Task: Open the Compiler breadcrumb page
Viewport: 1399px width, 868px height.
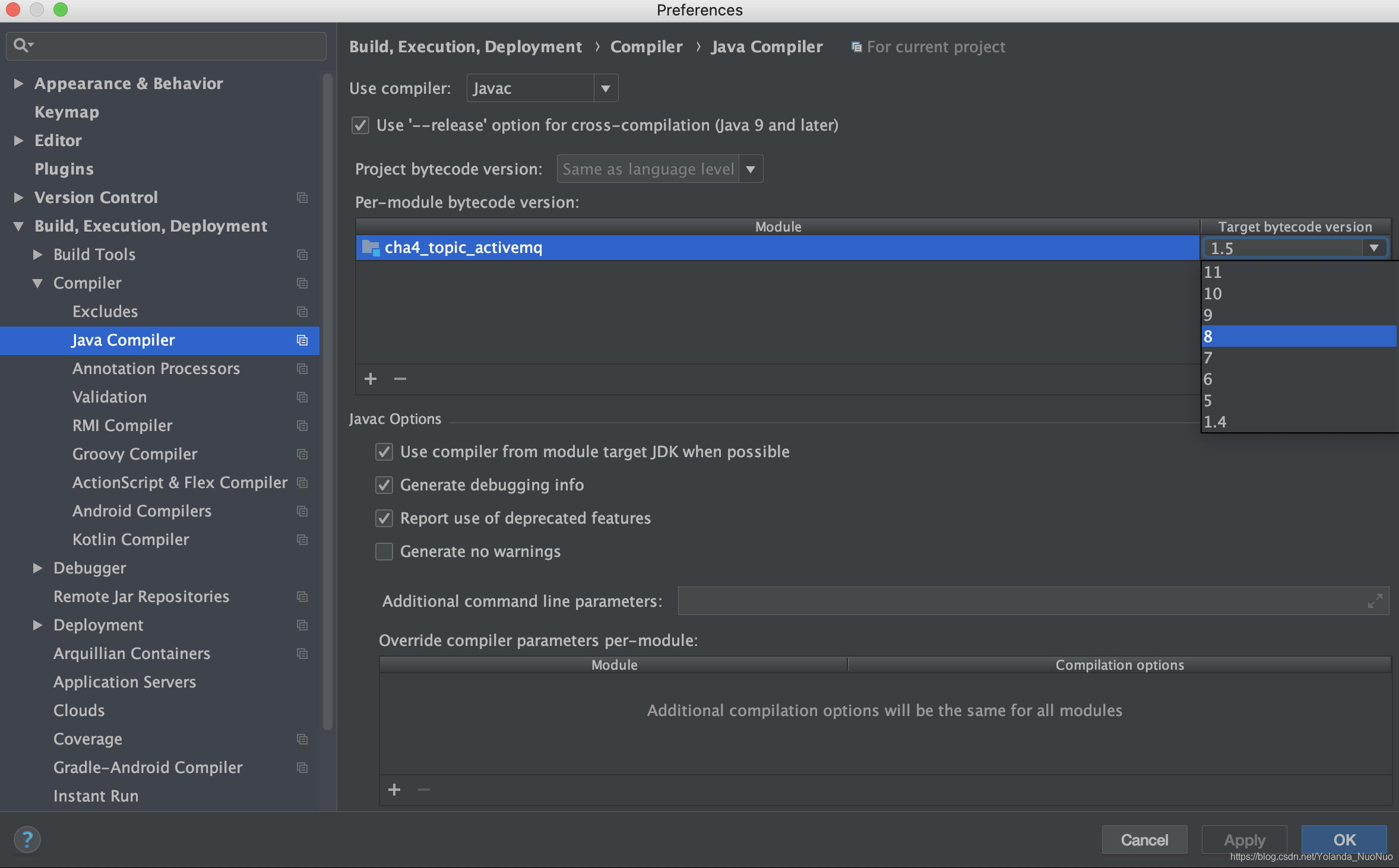Action: pyautogui.click(x=646, y=46)
